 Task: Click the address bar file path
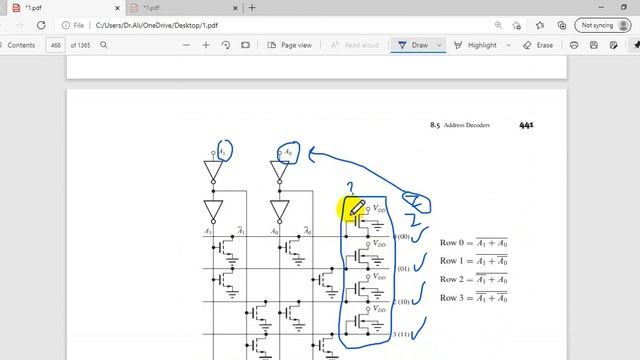(x=157, y=25)
